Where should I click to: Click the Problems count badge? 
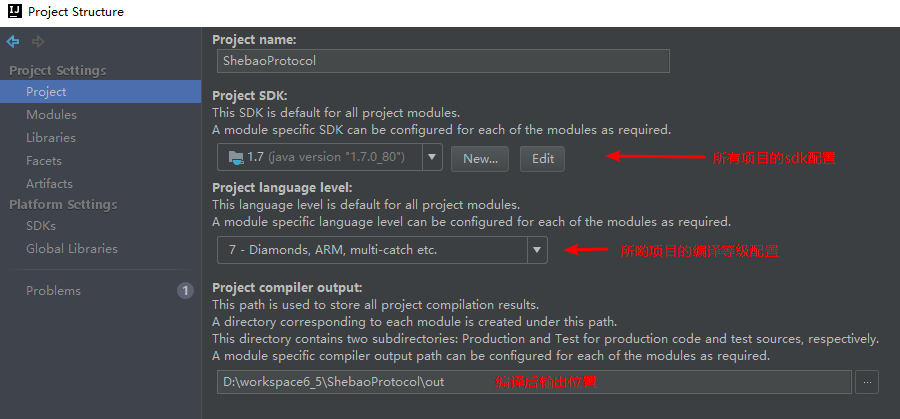coord(185,291)
